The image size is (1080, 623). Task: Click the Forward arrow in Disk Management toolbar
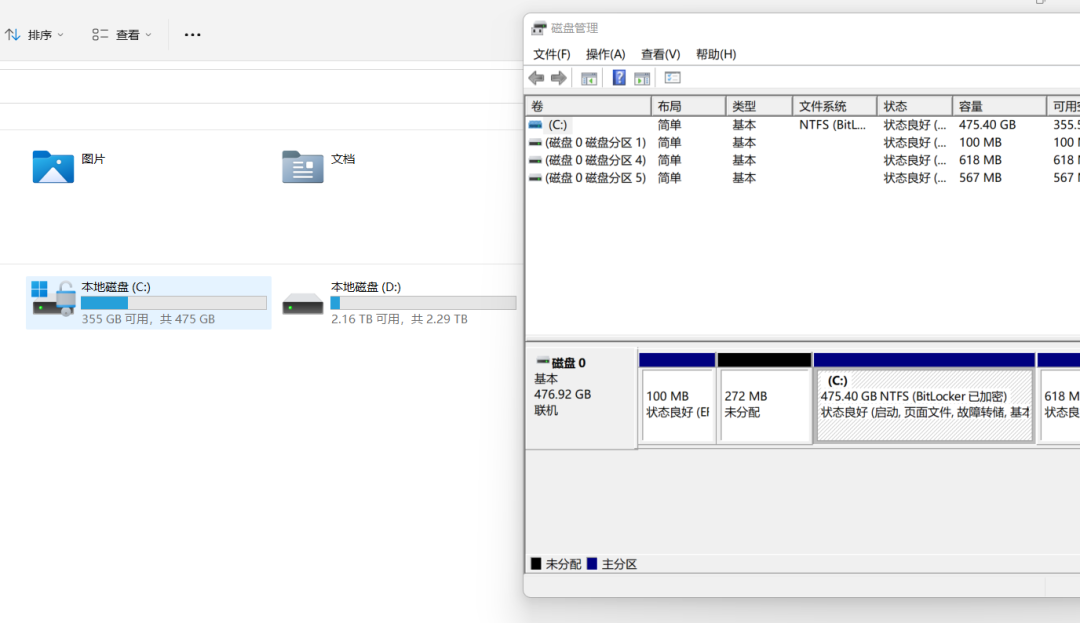559,78
